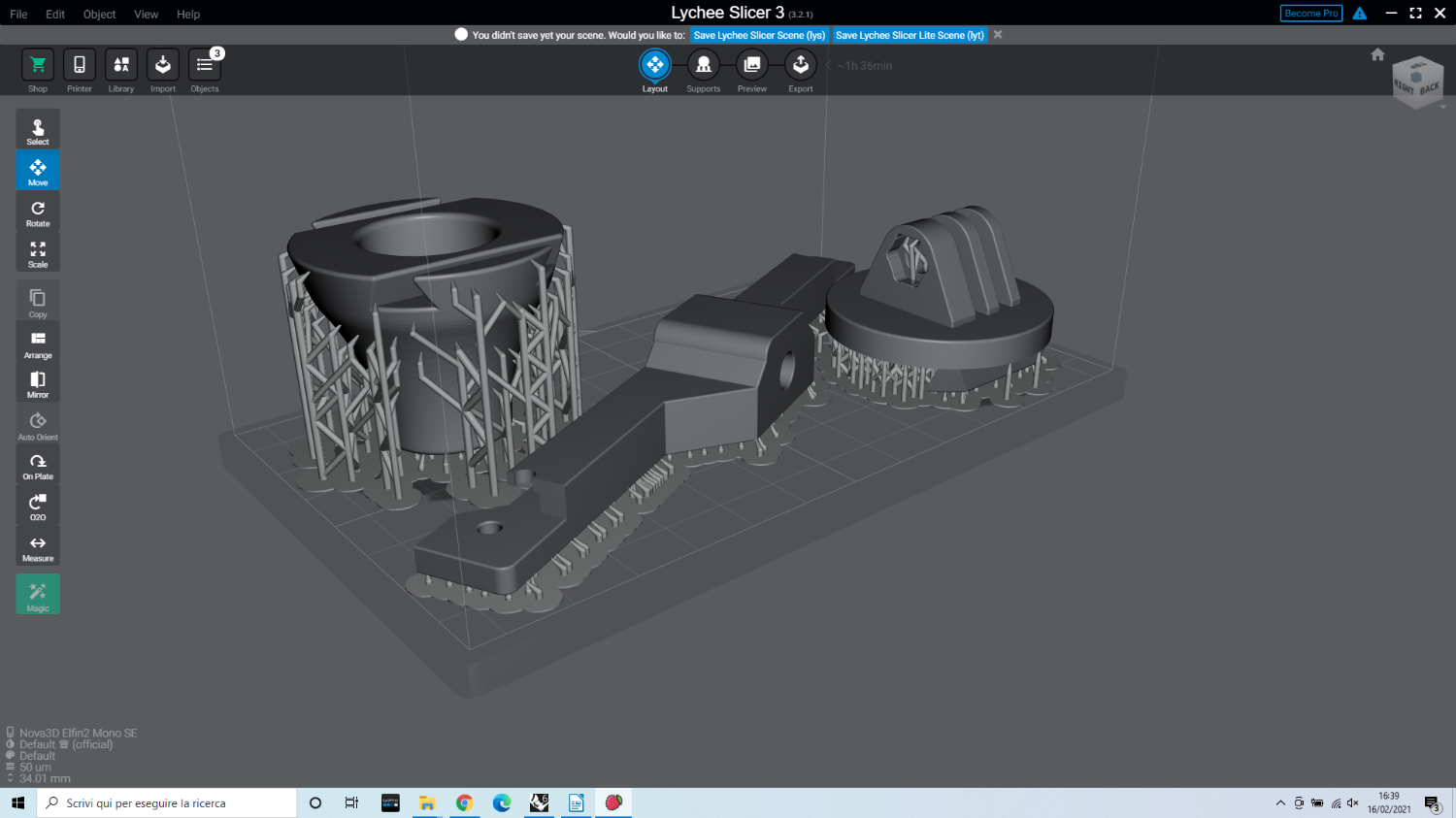Select the Rotate tool
1456x818 pixels.
38,213
